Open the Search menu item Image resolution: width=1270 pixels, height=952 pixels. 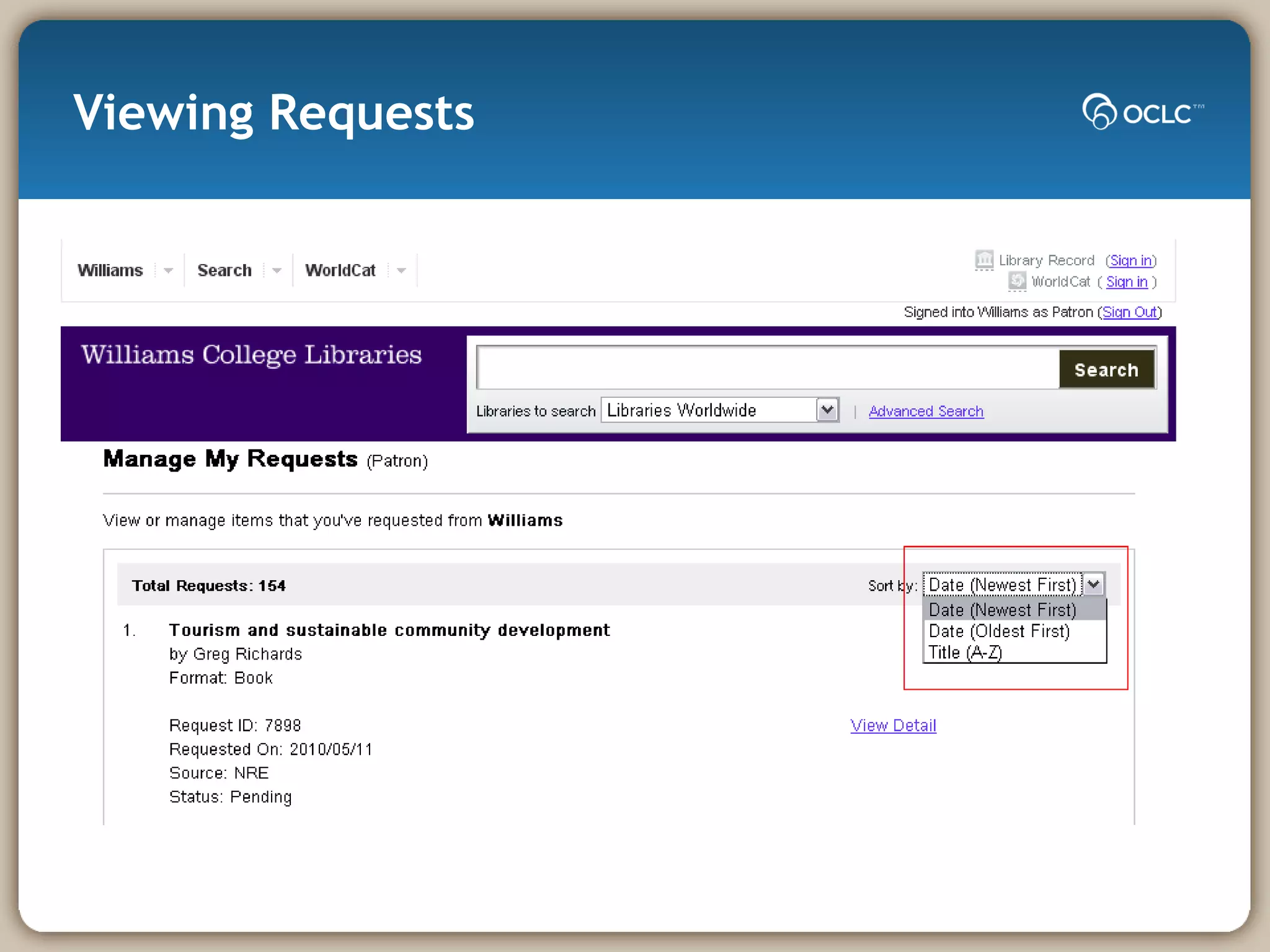pos(224,270)
